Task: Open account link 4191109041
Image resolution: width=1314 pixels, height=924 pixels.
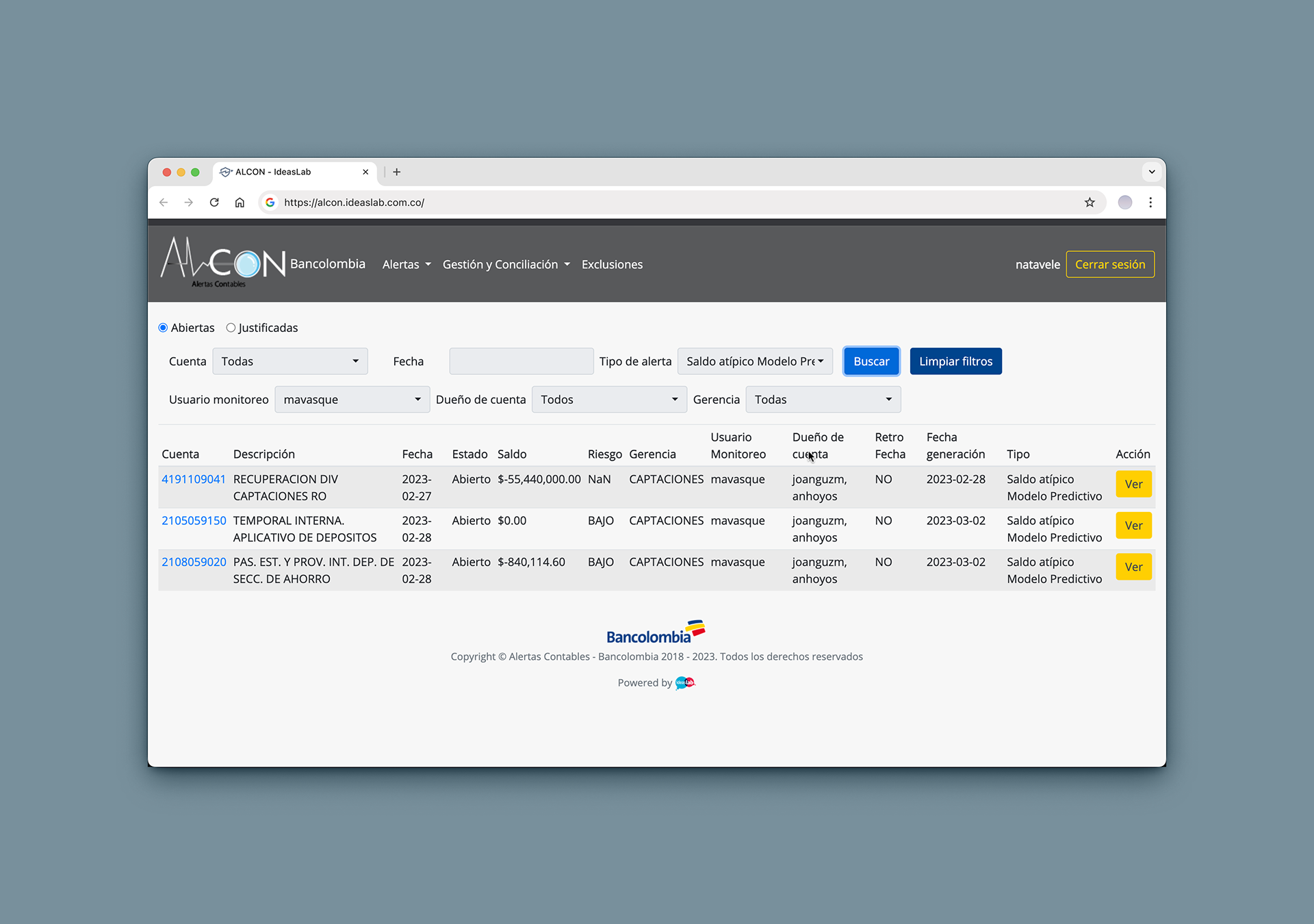Action: coord(194,479)
